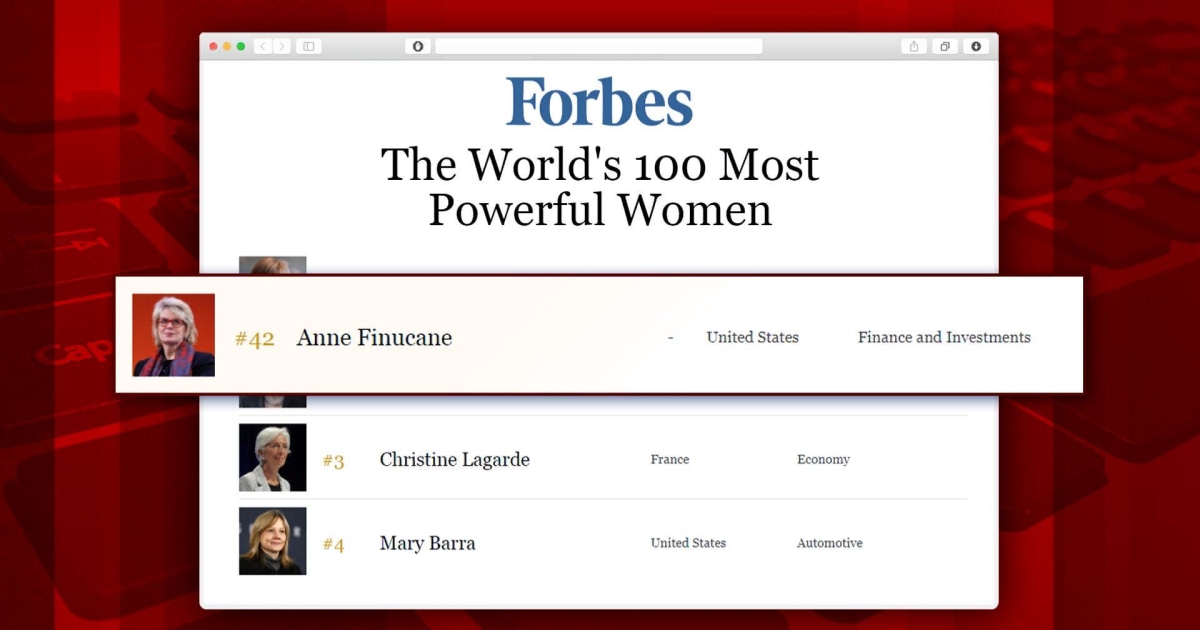
Task: Click the Finance and Investments category label
Action: coord(943,337)
